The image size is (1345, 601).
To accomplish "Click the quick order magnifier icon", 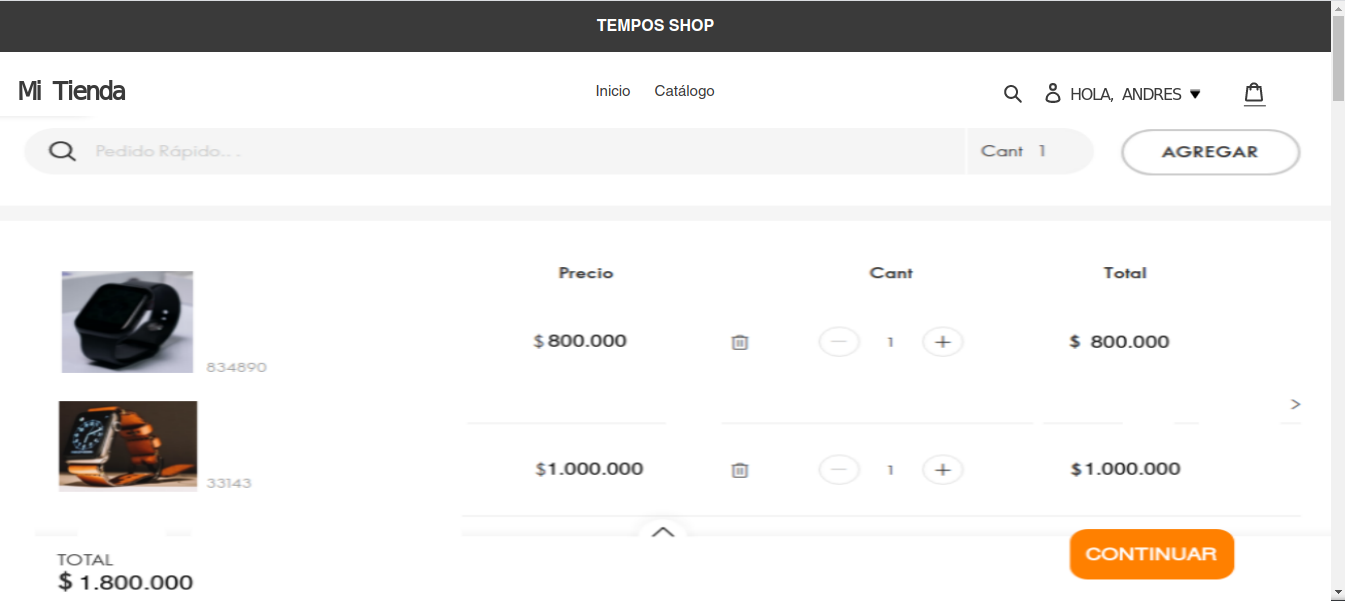I will (x=62, y=151).
